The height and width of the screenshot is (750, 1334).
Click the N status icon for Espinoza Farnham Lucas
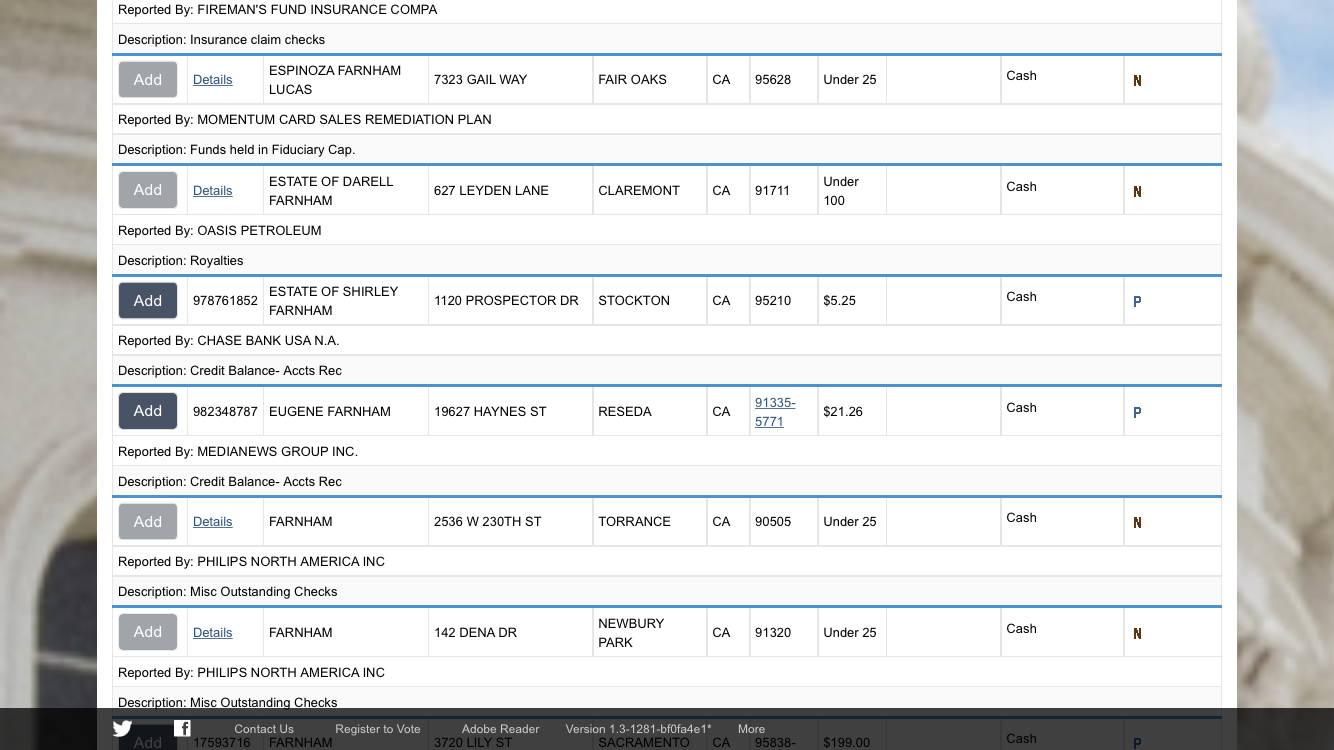1137,81
